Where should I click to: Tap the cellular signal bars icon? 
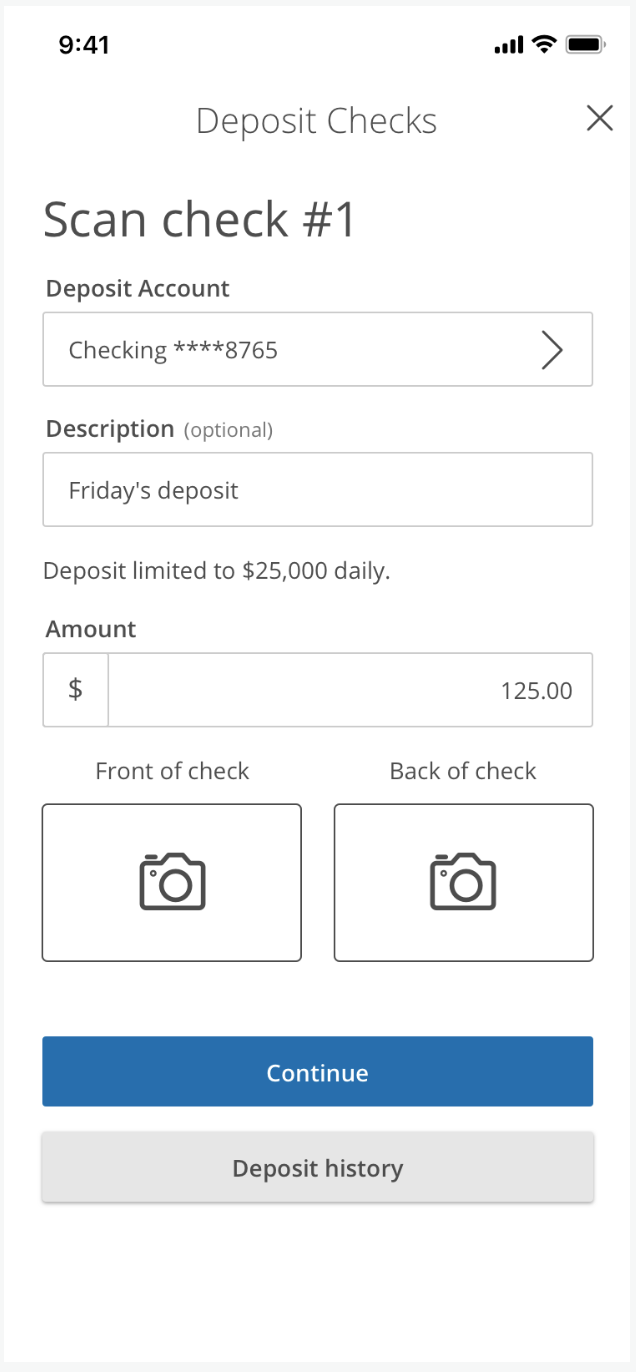coord(510,45)
